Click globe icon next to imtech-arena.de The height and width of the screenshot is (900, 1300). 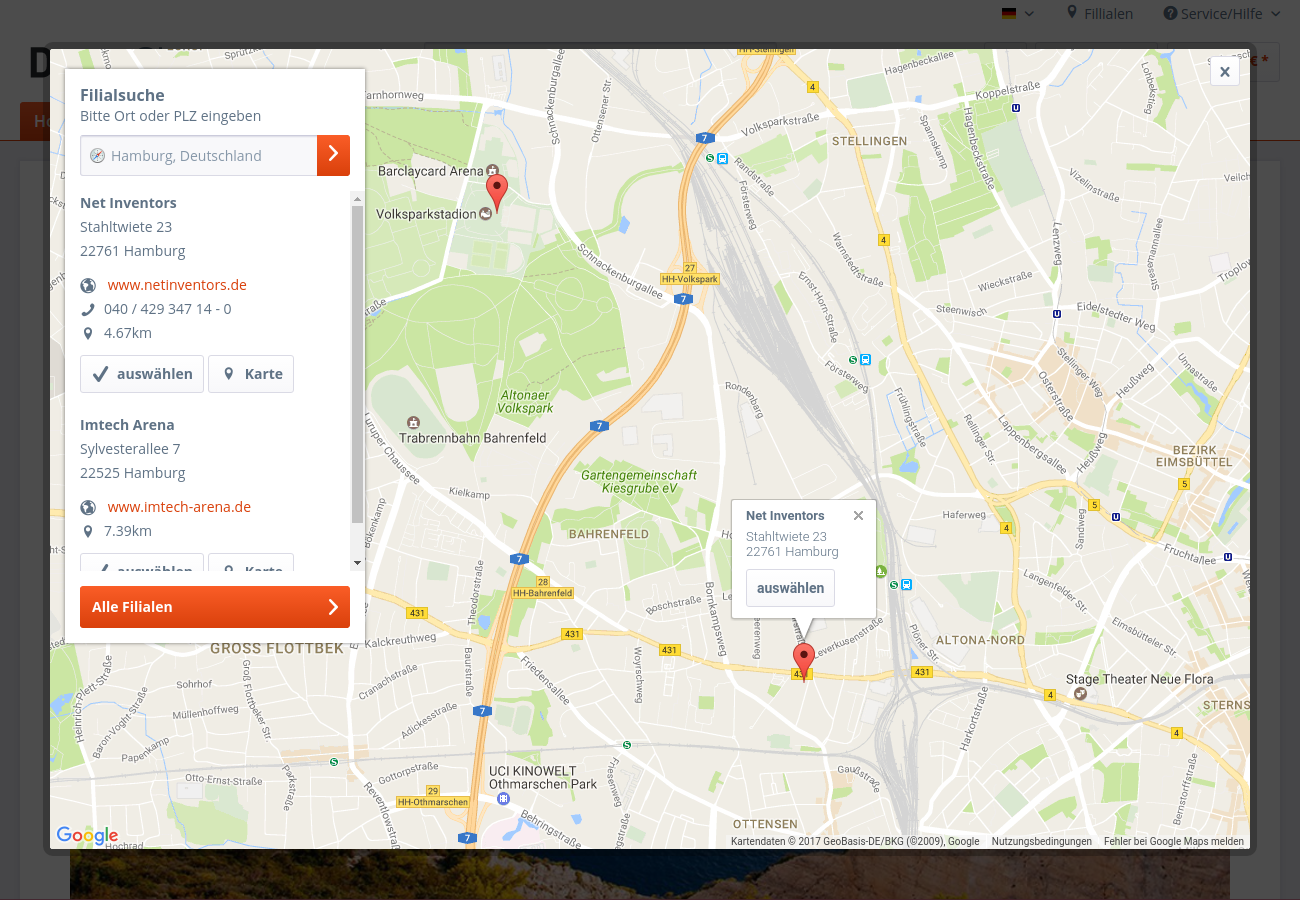point(88,507)
